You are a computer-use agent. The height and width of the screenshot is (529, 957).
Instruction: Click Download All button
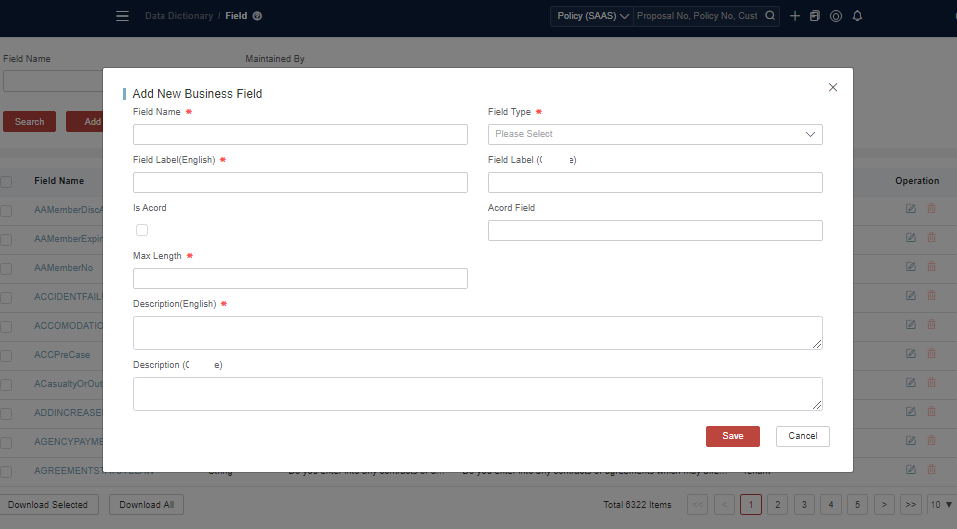(x=146, y=505)
